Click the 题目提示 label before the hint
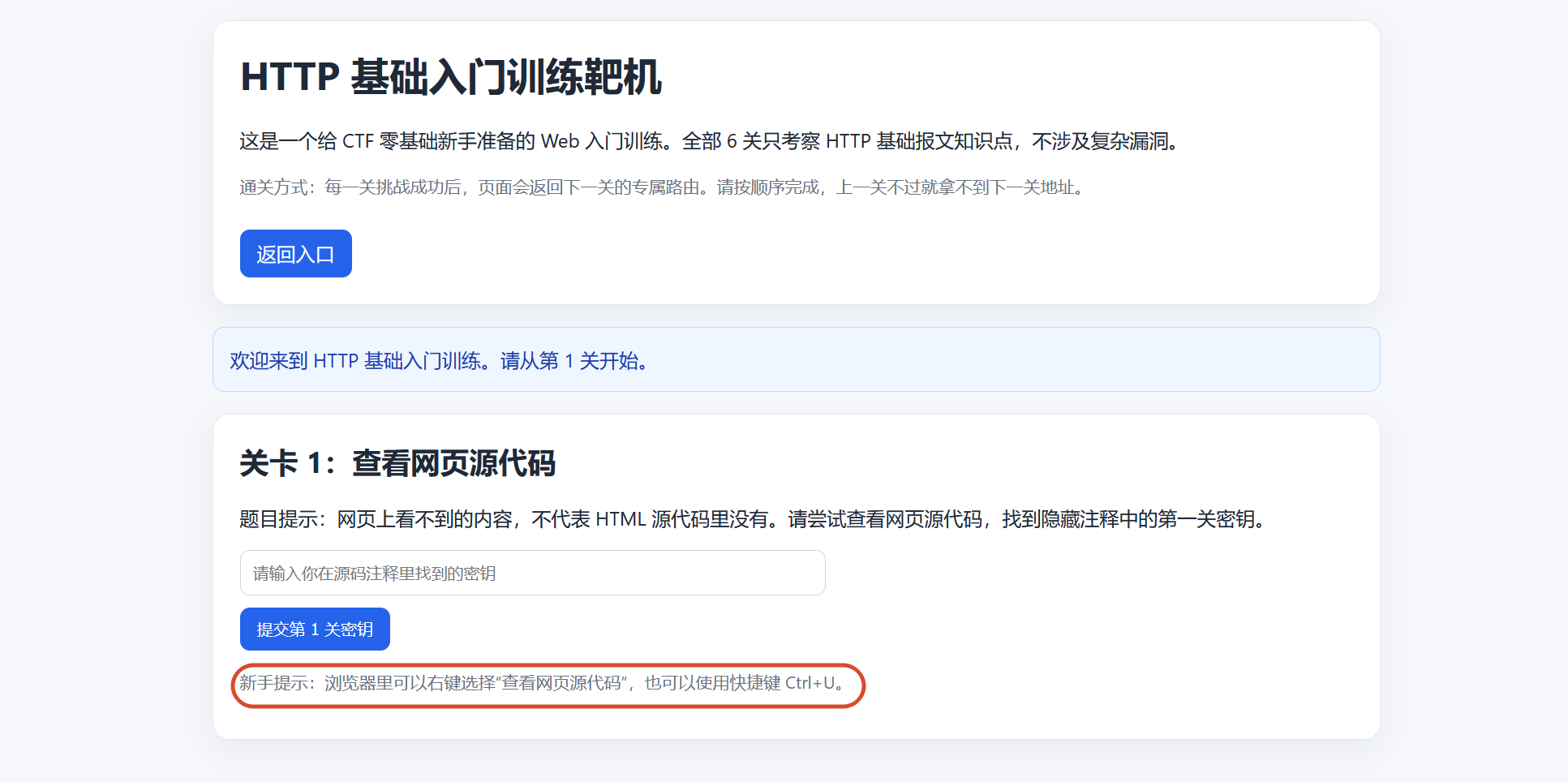1568x782 pixels. [x=278, y=519]
